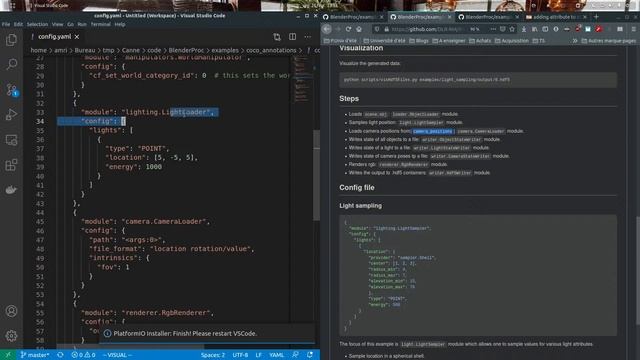Image resolution: width=640 pixels, height=360 pixels.
Task: Open the Université d'été bookmark folder
Action: [x=384, y=41]
